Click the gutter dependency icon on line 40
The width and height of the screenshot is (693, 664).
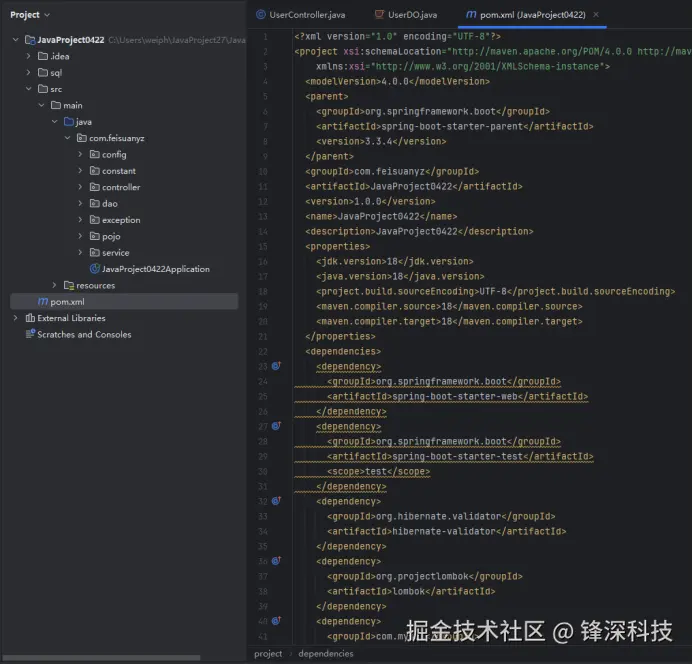click(x=276, y=621)
